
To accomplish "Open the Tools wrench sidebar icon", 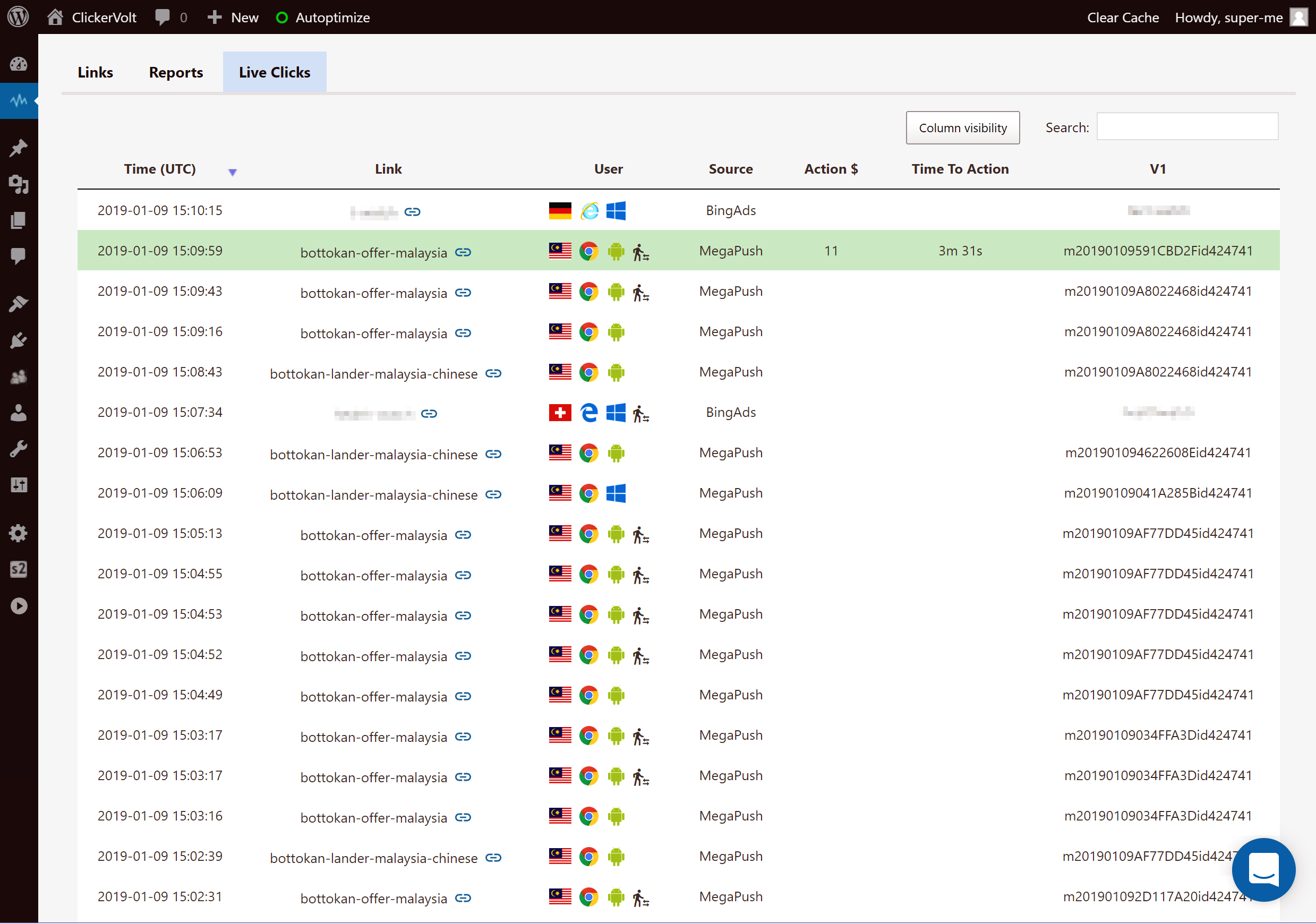I will (19, 449).
